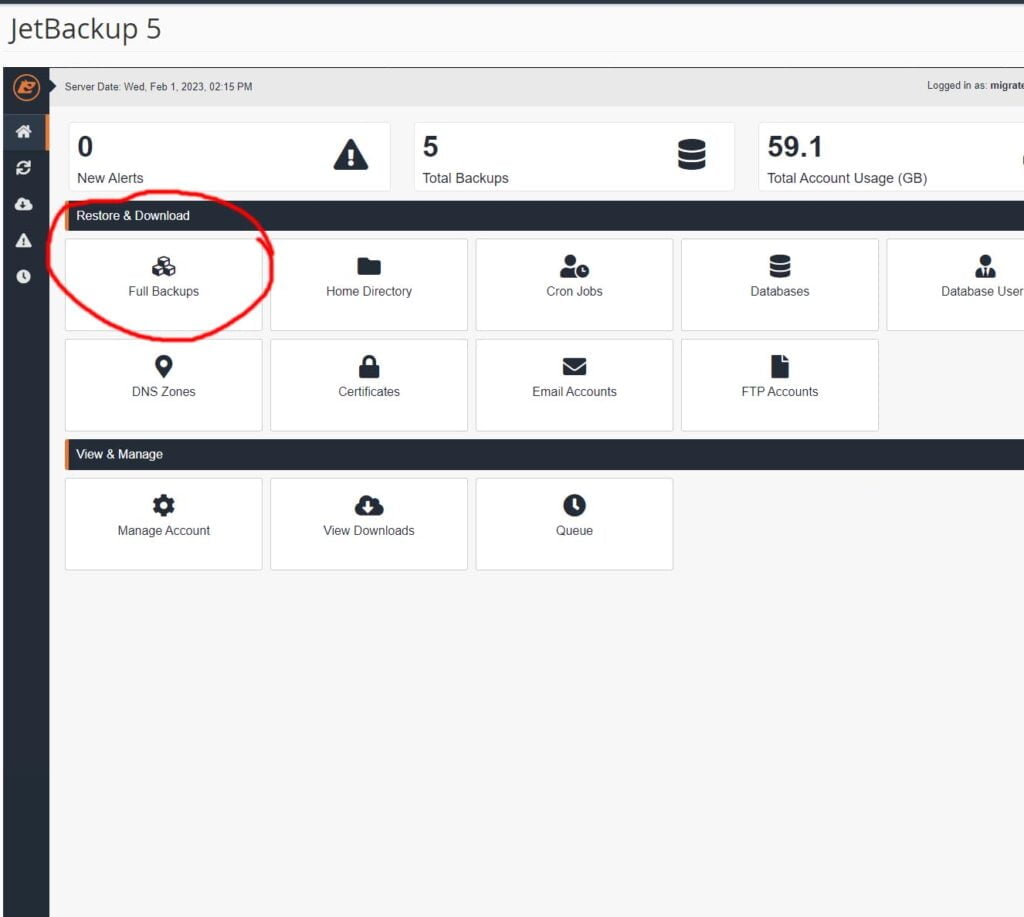Open the Home Directory tile
The height and width of the screenshot is (917, 1024).
point(369,285)
